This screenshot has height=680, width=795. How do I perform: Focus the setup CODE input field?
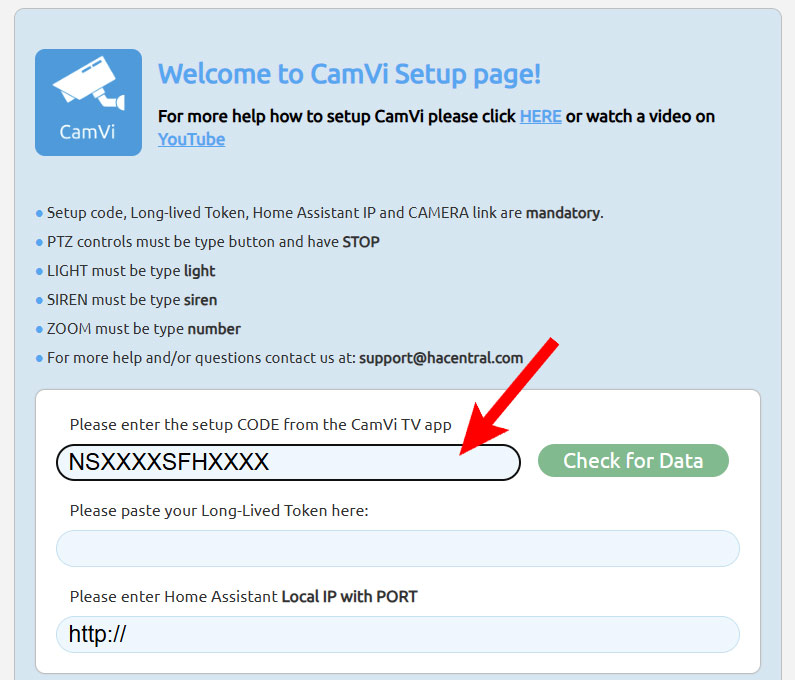coord(288,462)
